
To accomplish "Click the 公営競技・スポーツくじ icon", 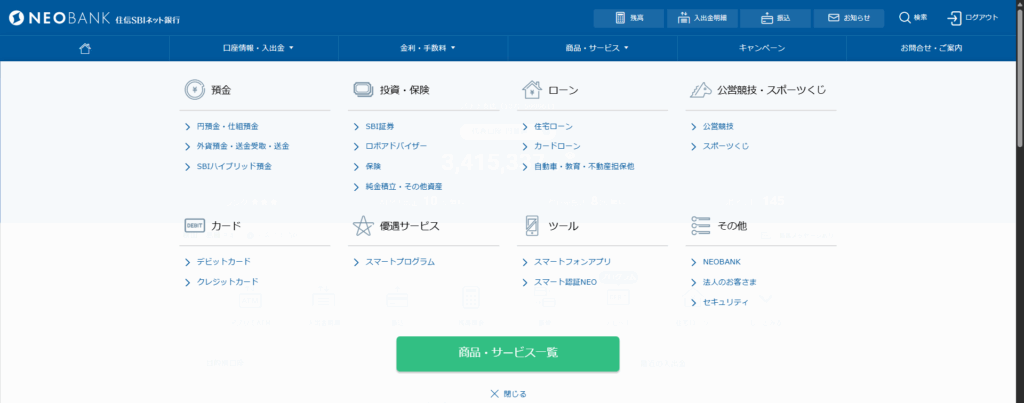I will (701, 90).
